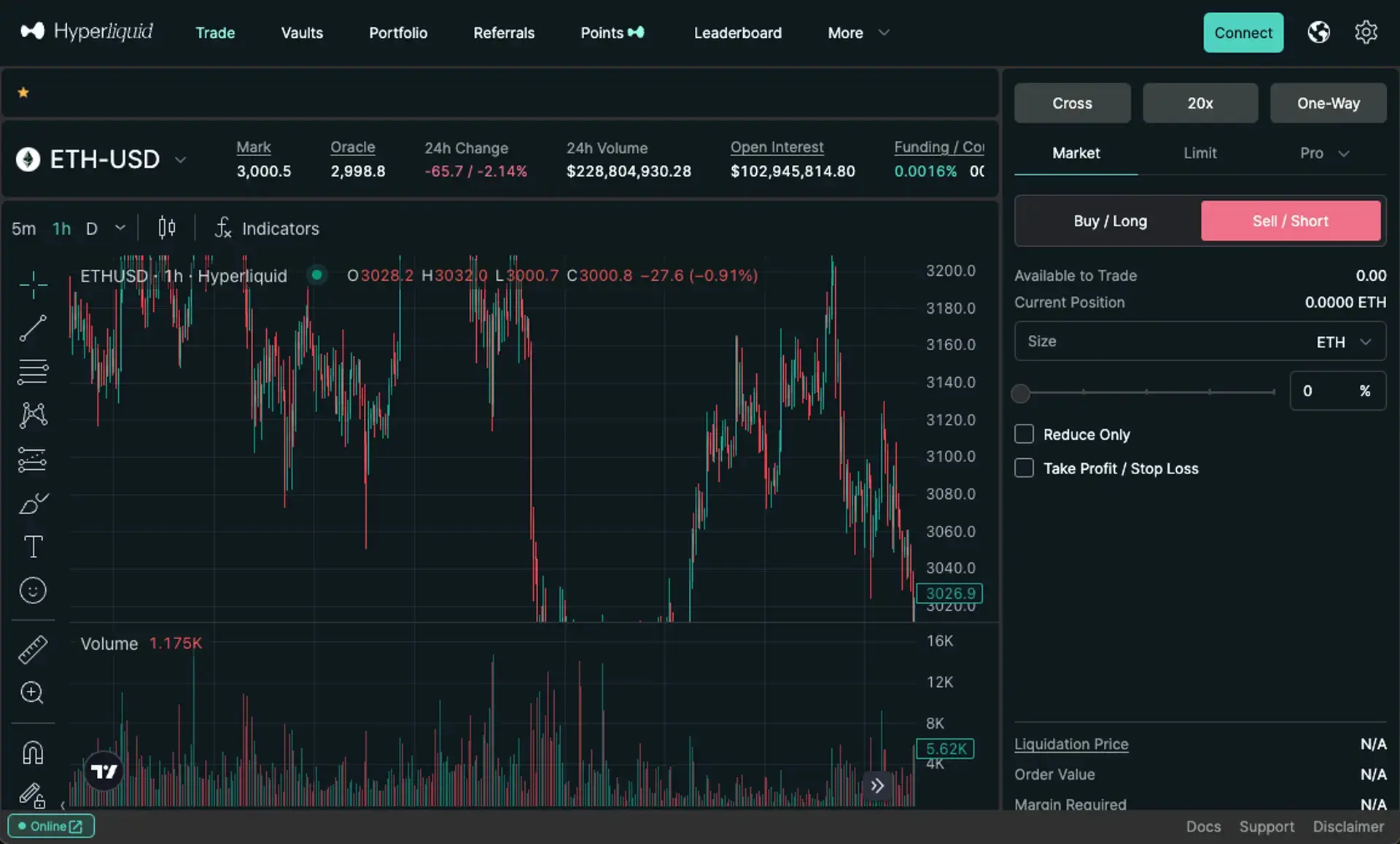Open the candlestick chart style selector
This screenshot has width=1400, height=844.
pos(167,228)
